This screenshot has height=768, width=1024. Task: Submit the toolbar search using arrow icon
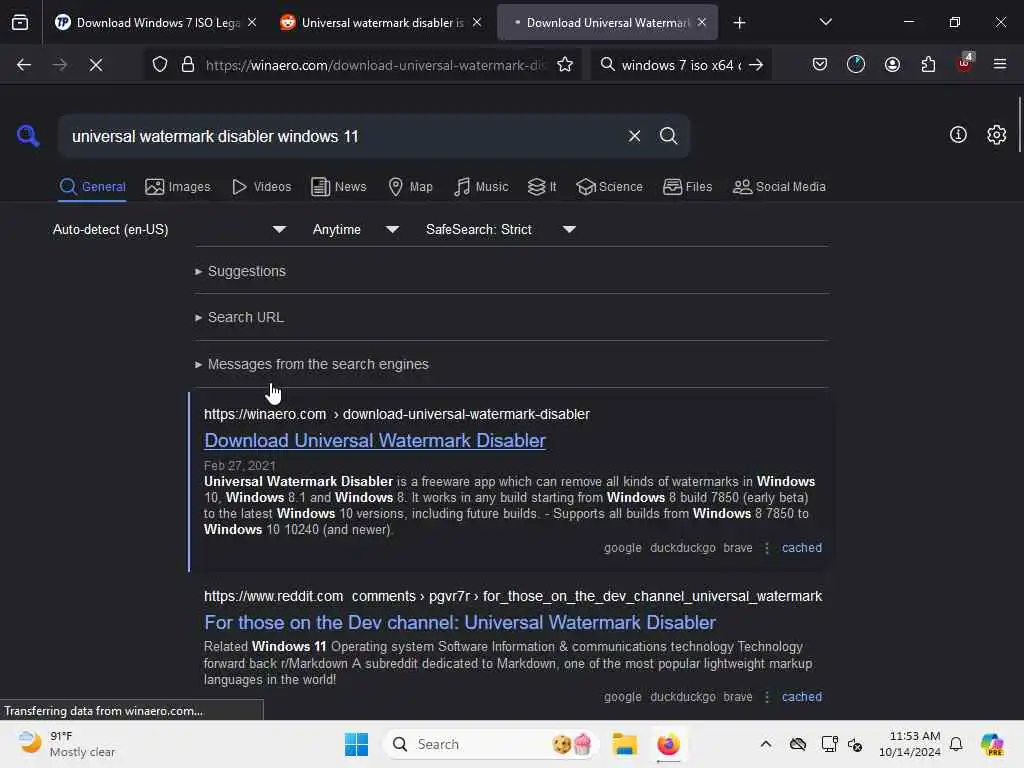[x=756, y=65]
